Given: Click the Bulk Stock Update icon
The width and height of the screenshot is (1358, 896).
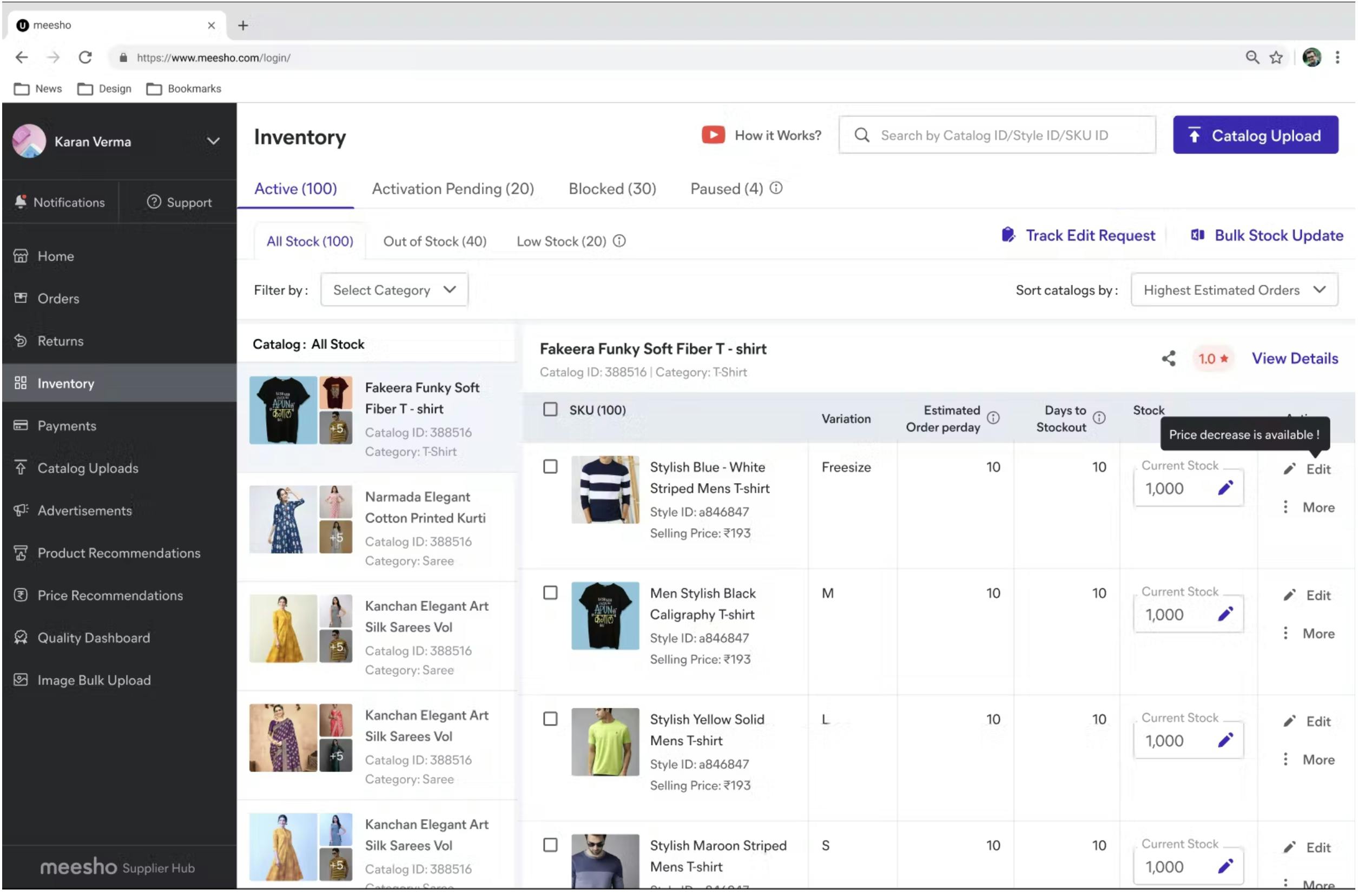Looking at the screenshot, I should [1198, 235].
